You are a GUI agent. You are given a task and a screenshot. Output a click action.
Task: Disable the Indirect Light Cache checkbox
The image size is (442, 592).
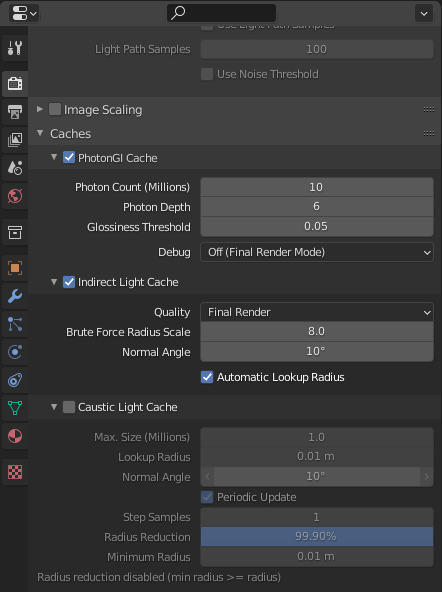(x=69, y=282)
